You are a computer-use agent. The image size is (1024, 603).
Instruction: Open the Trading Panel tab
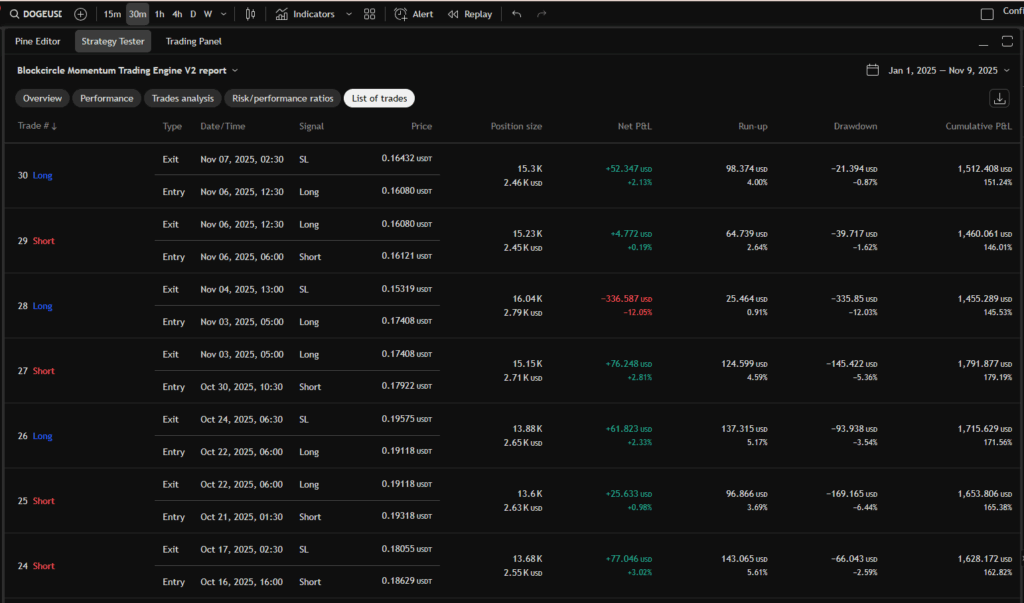point(193,41)
